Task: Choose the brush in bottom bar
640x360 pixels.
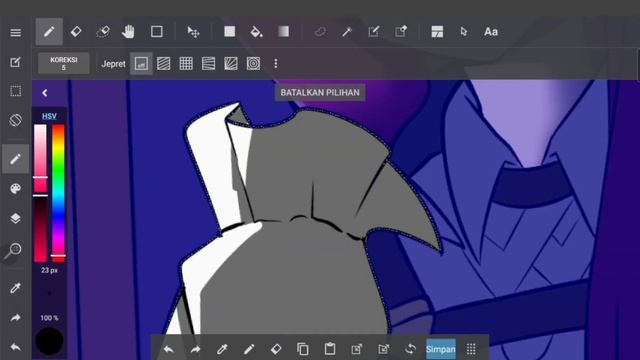Action: [x=249, y=349]
